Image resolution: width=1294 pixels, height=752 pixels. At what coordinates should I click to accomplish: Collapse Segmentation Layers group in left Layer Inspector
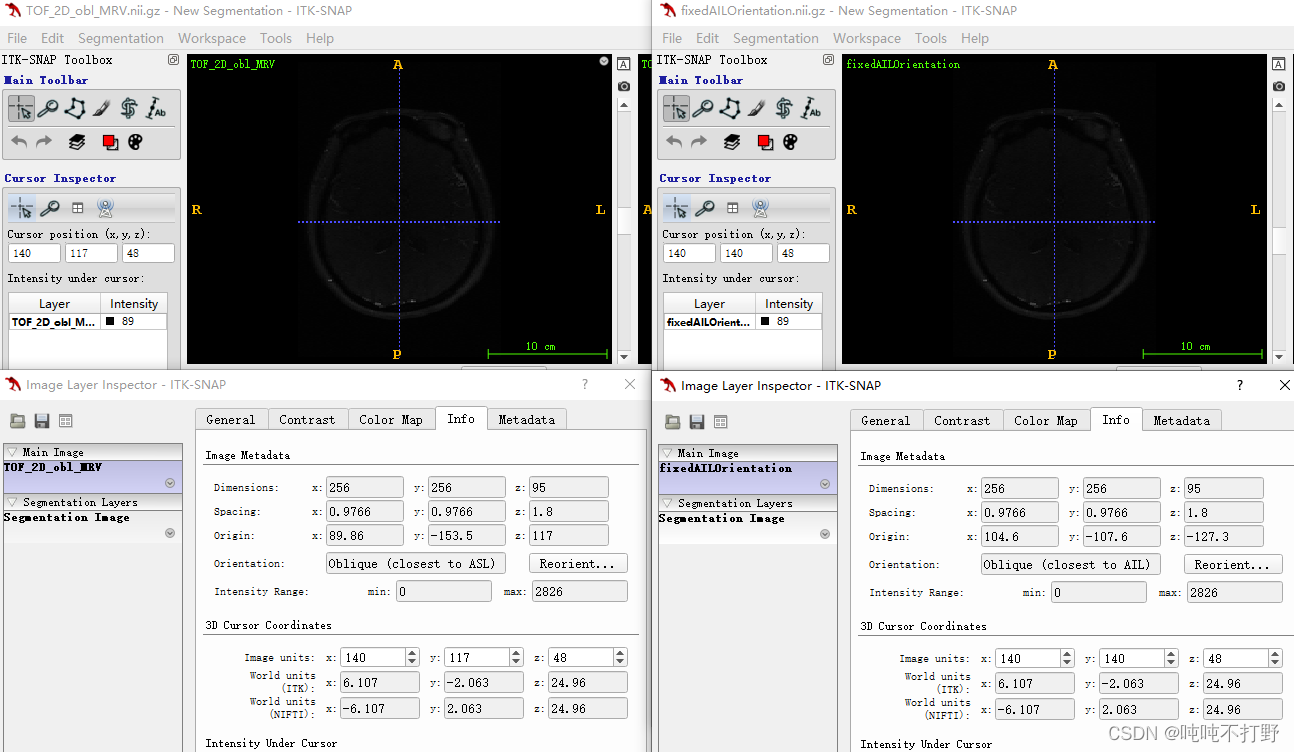12,502
